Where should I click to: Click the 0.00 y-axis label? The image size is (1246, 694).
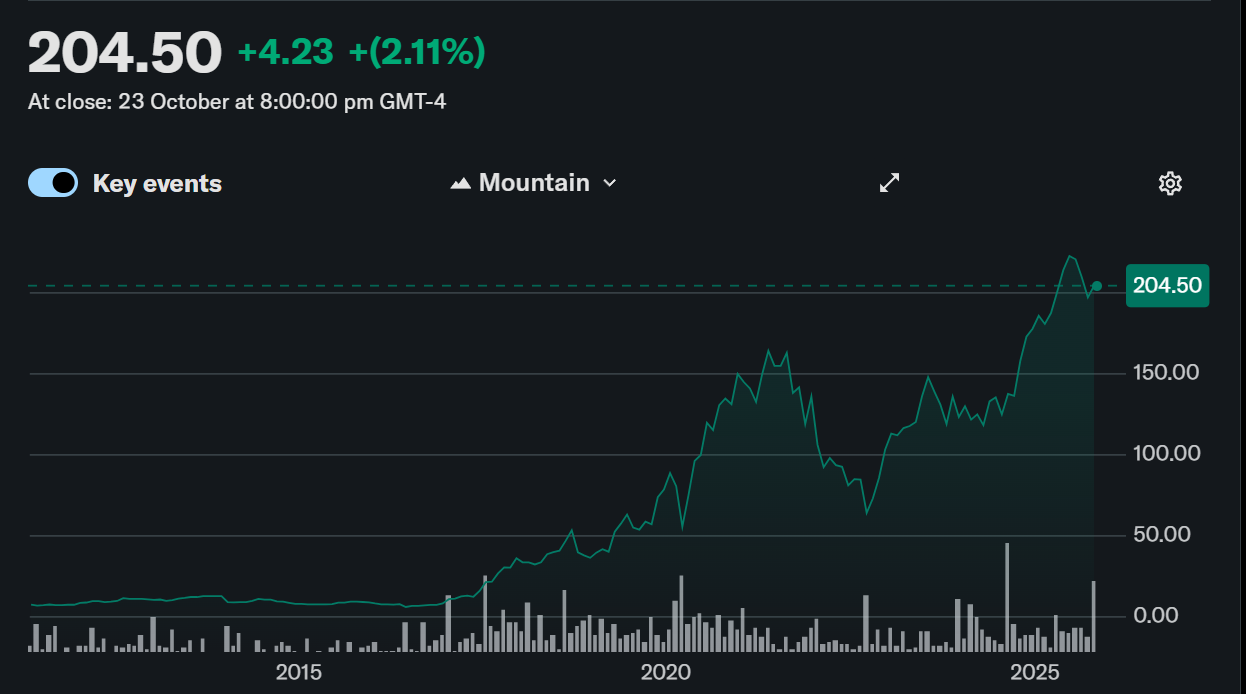pos(1156,615)
